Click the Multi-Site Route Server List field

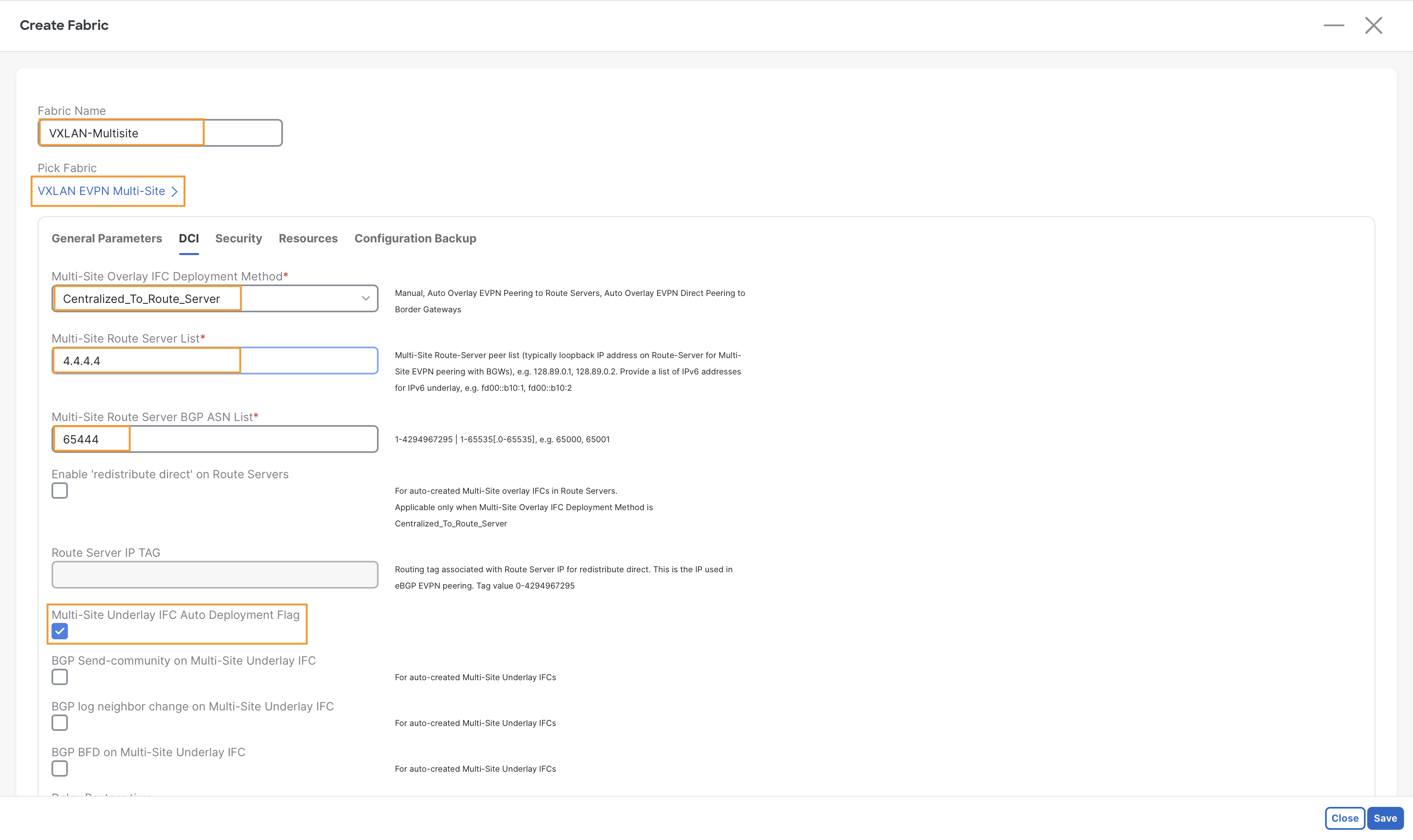(x=215, y=361)
